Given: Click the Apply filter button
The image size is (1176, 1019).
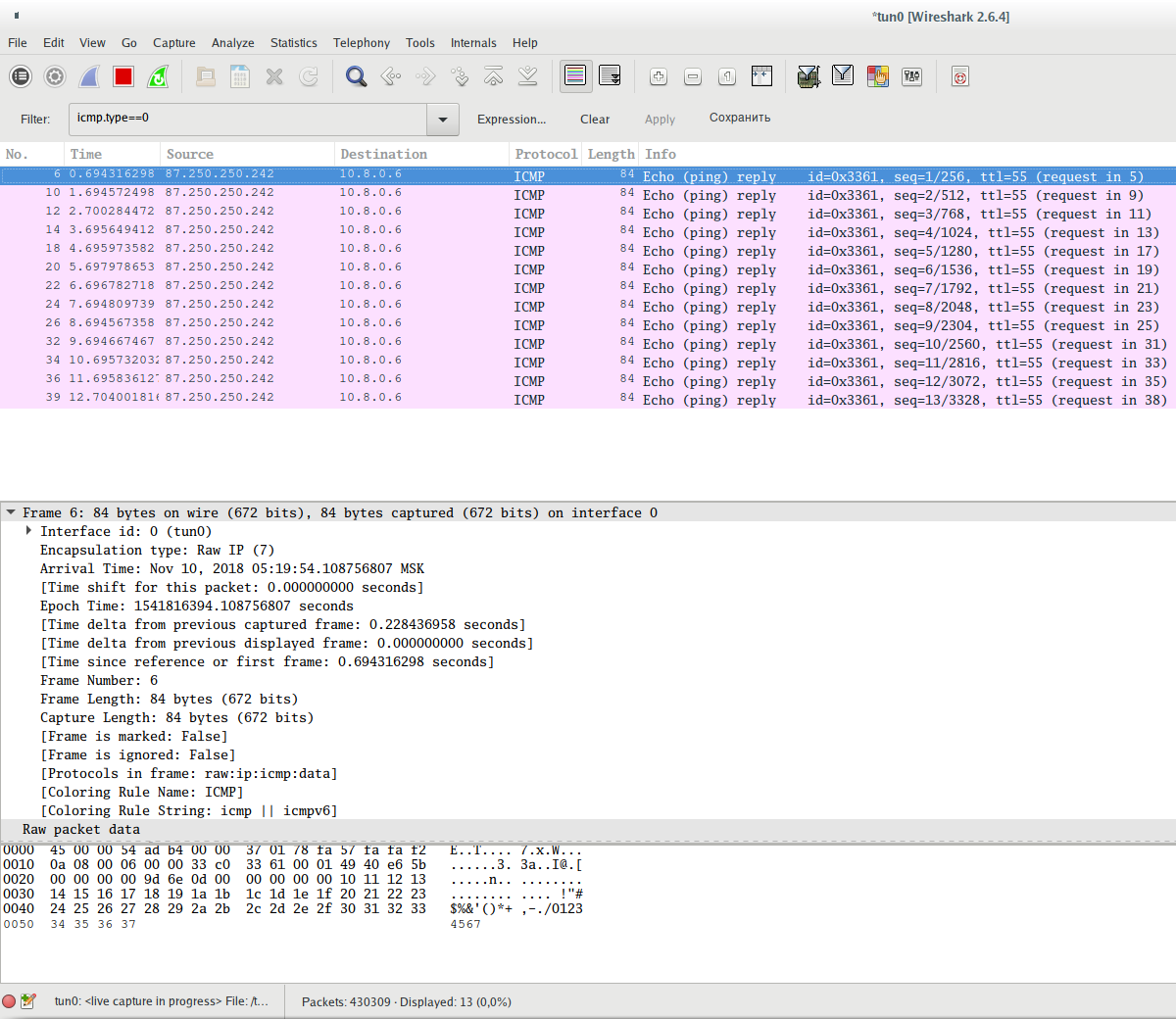Looking at the screenshot, I should [x=660, y=120].
